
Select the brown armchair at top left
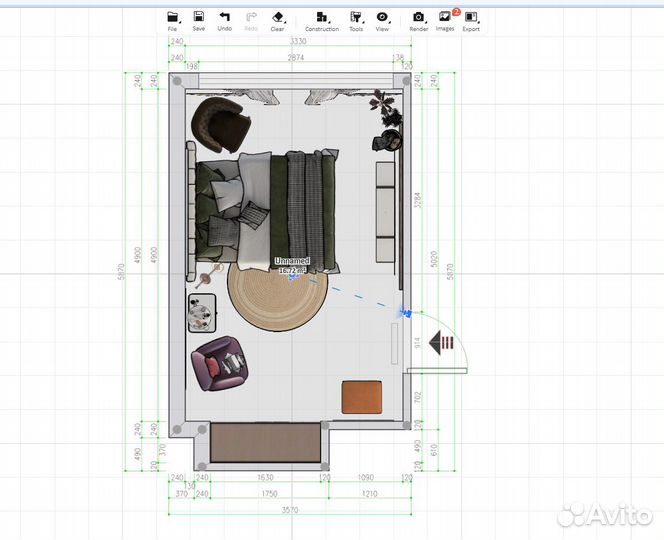(x=221, y=124)
